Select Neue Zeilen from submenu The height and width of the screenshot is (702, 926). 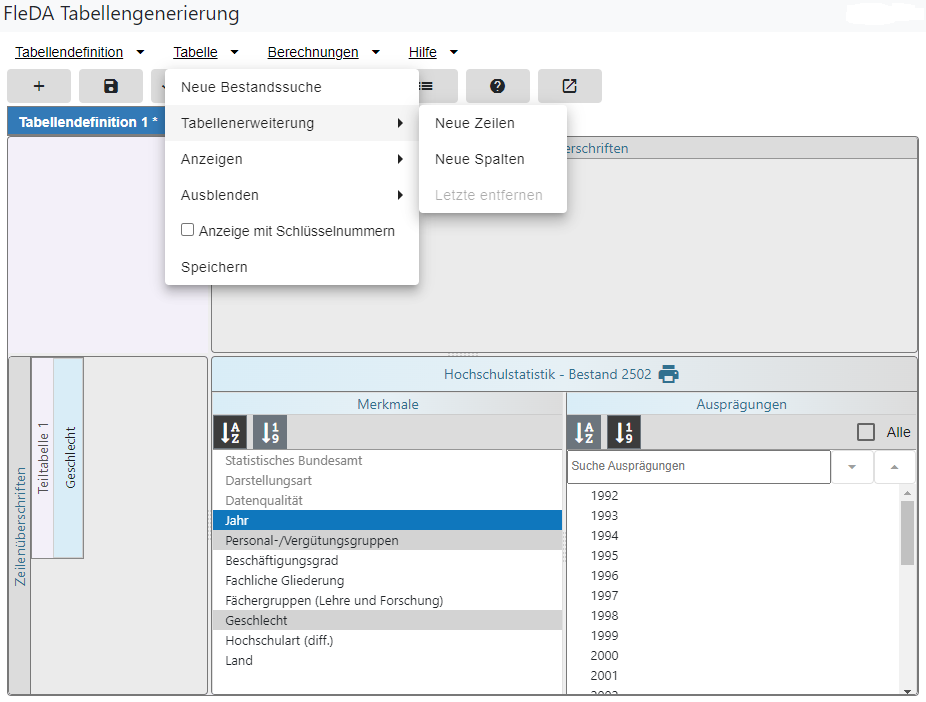click(x=475, y=123)
